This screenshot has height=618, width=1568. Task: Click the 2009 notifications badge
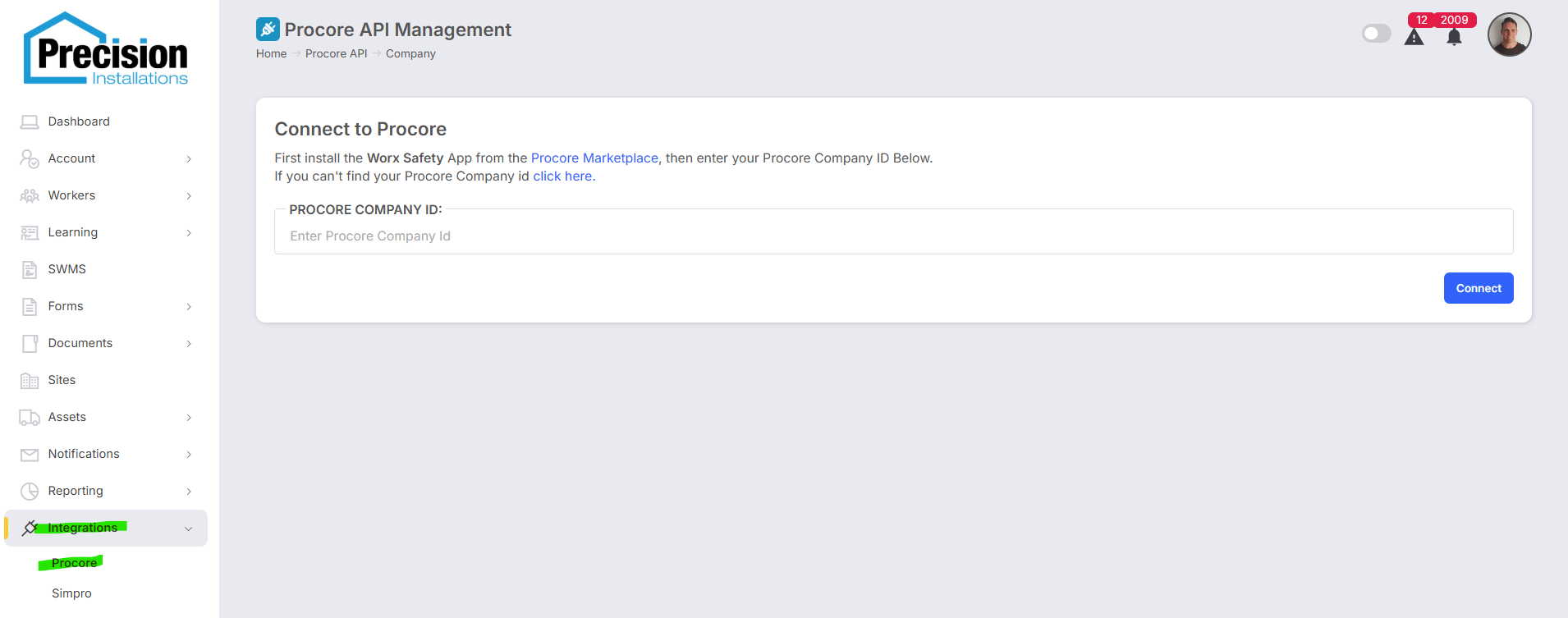point(1454,20)
